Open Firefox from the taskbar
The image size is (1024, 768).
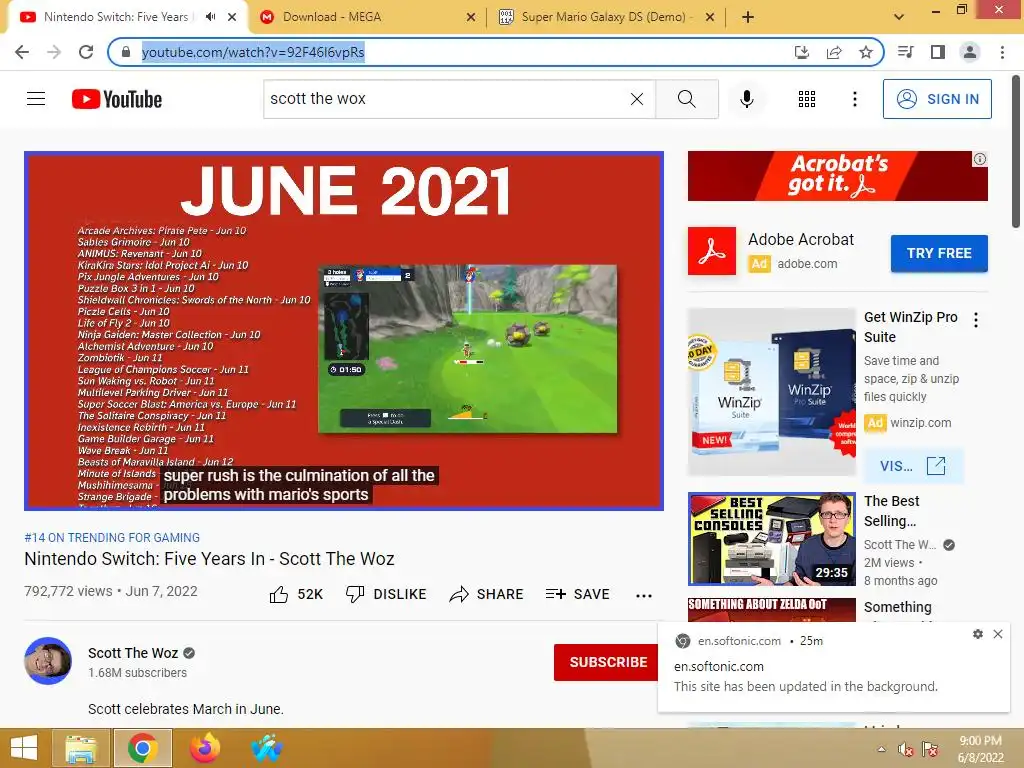tap(205, 748)
